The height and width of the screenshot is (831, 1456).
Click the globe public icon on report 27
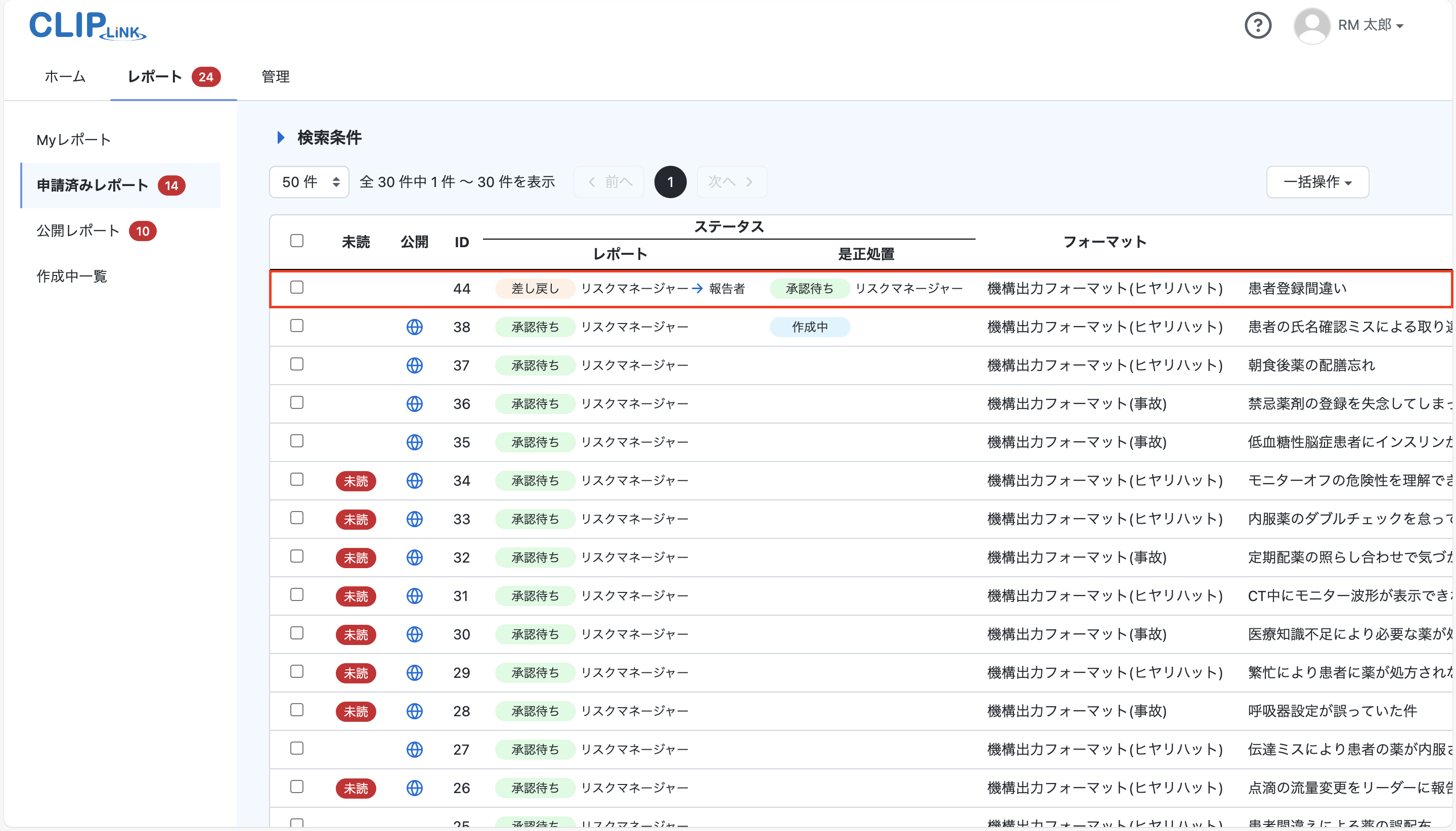pos(415,750)
